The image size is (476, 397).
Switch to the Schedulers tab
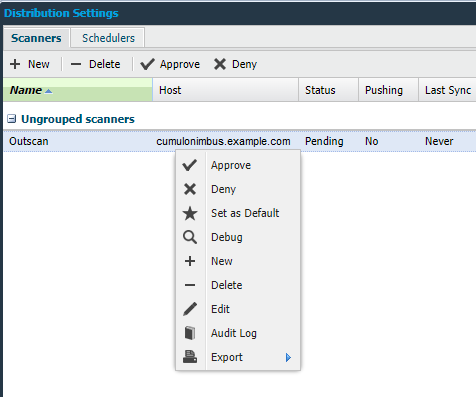click(x=108, y=38)
